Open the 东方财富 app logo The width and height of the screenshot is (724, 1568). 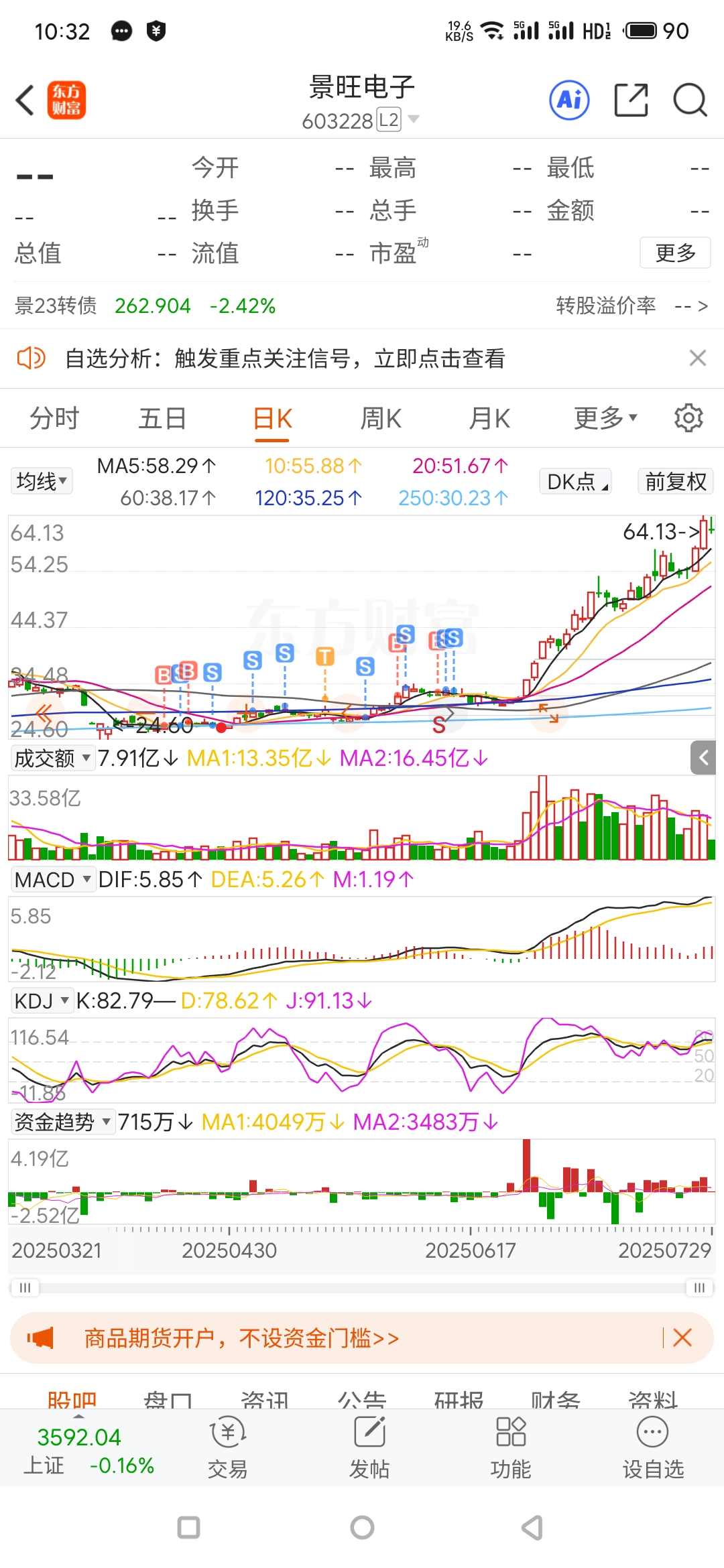click(x=66, y=101)
